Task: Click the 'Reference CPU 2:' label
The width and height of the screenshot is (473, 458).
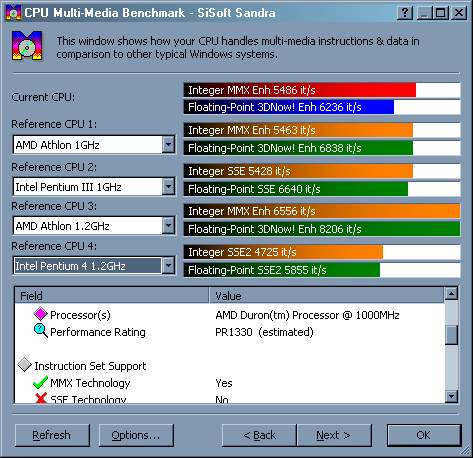Action: (x=54, y=167)
